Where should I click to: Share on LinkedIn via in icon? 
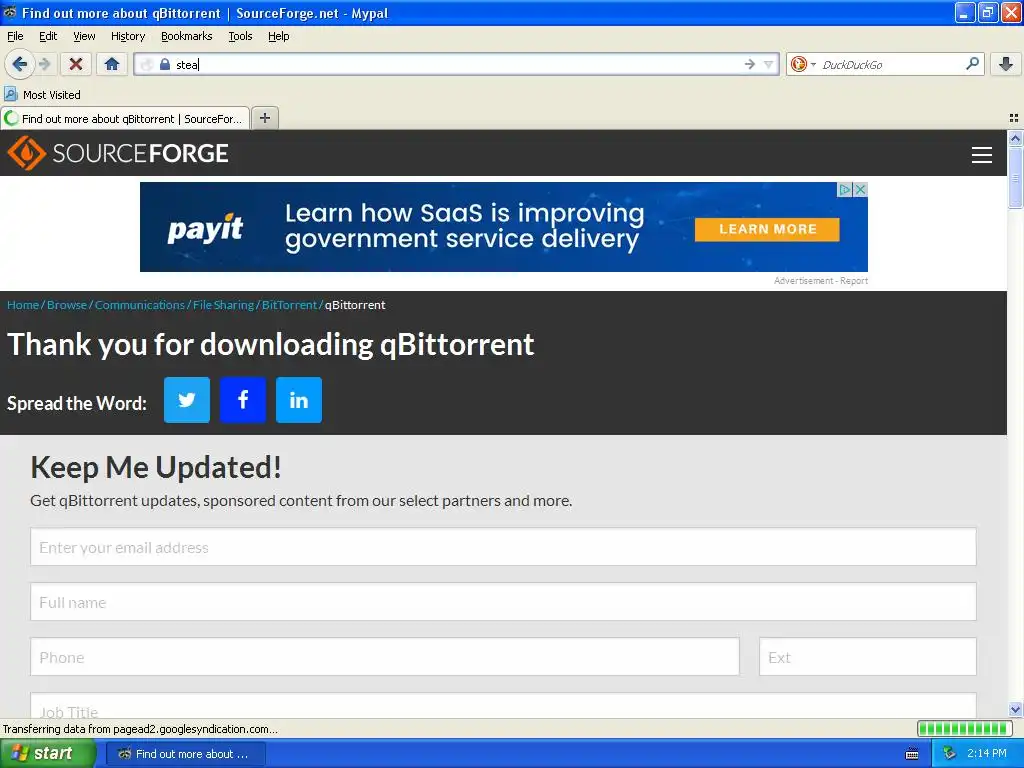click(x=298, y=400)
